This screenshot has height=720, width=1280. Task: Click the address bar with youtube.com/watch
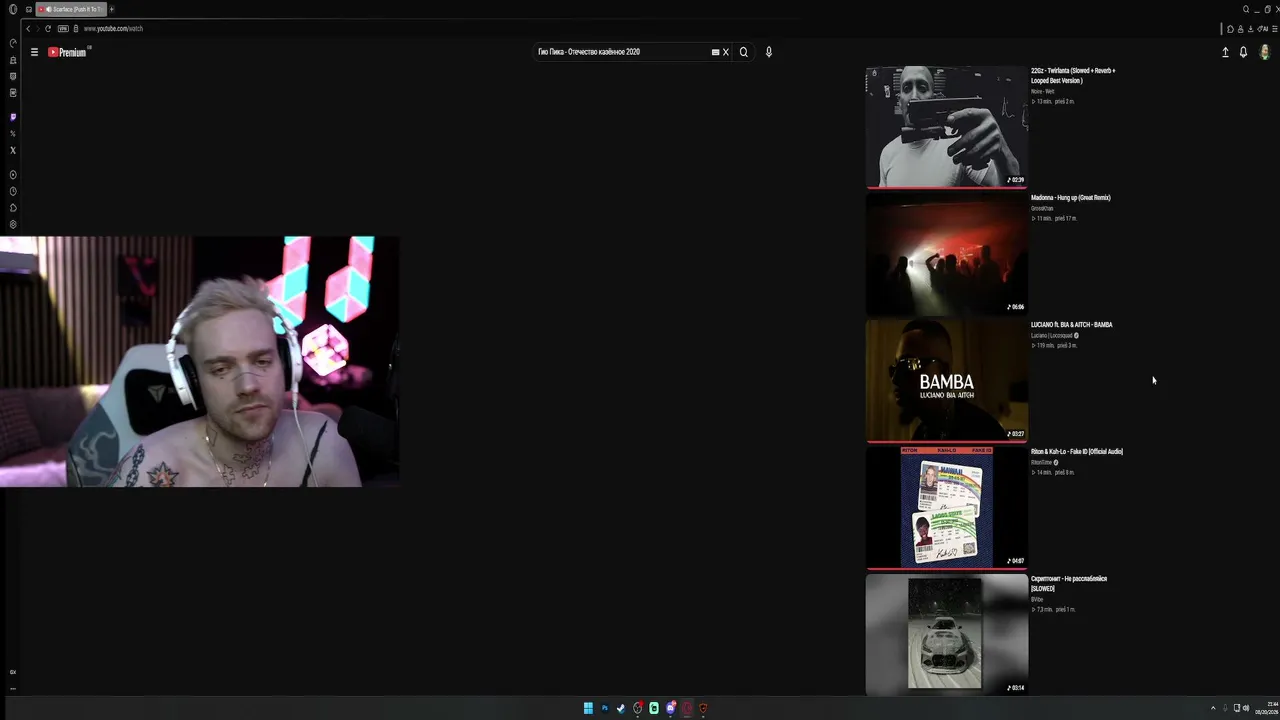[x=113, y=29]
